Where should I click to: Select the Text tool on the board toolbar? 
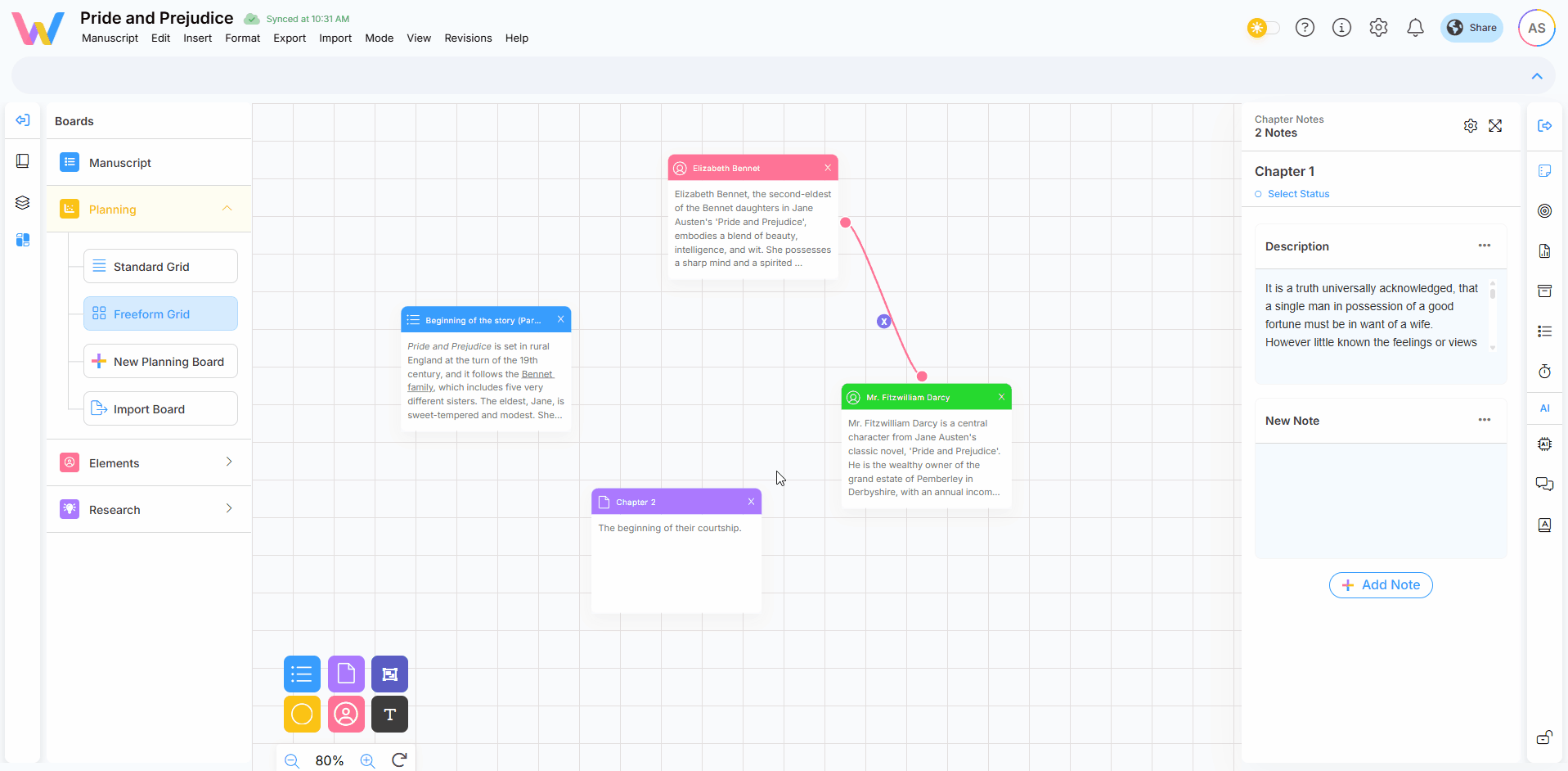(x=389, y=715)
